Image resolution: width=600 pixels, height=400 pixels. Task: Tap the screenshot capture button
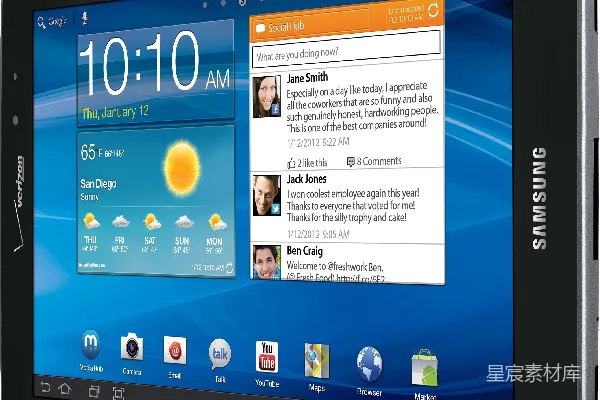point(118,393)
